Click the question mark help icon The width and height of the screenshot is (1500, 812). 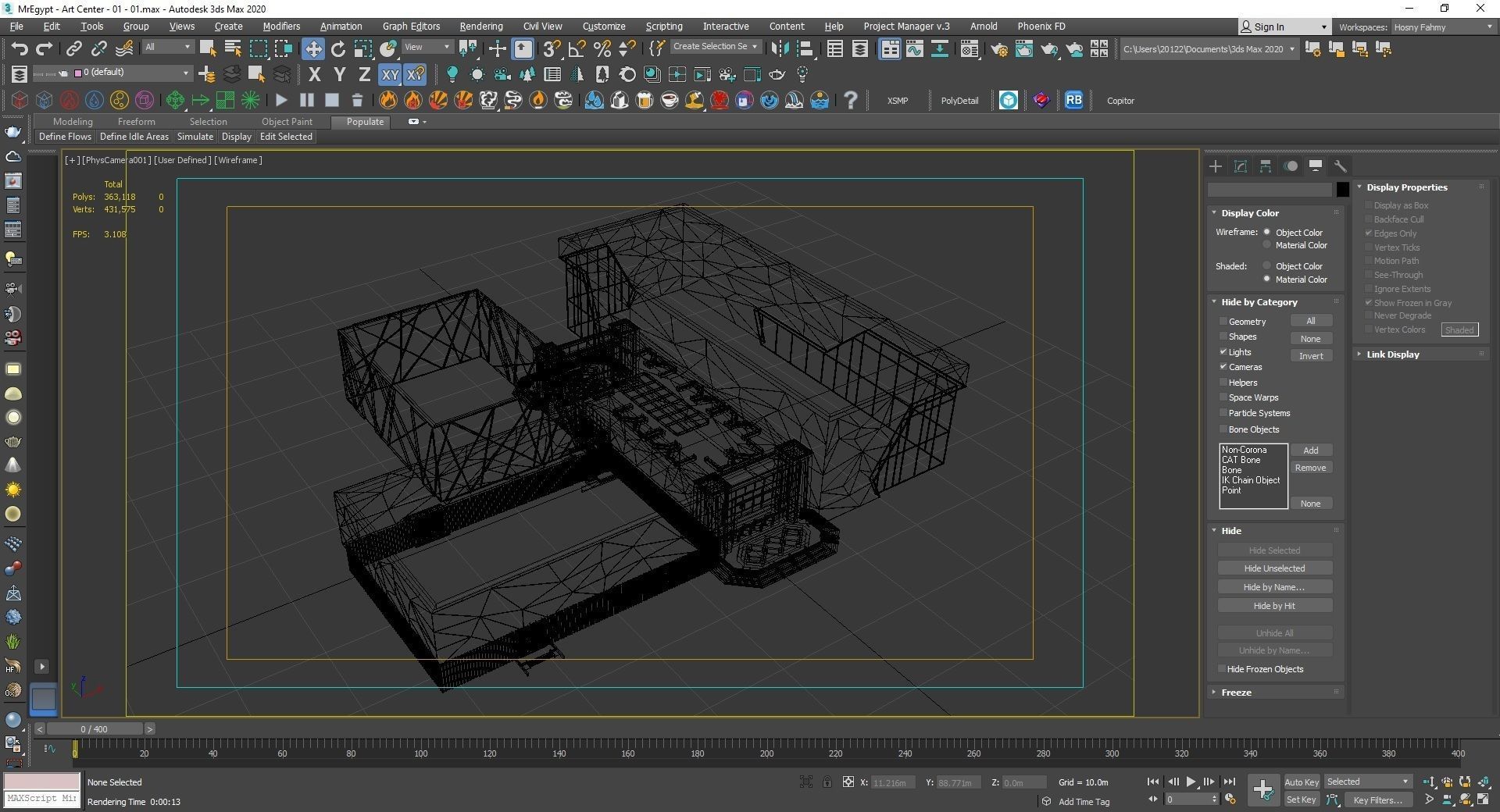point(851,100)
